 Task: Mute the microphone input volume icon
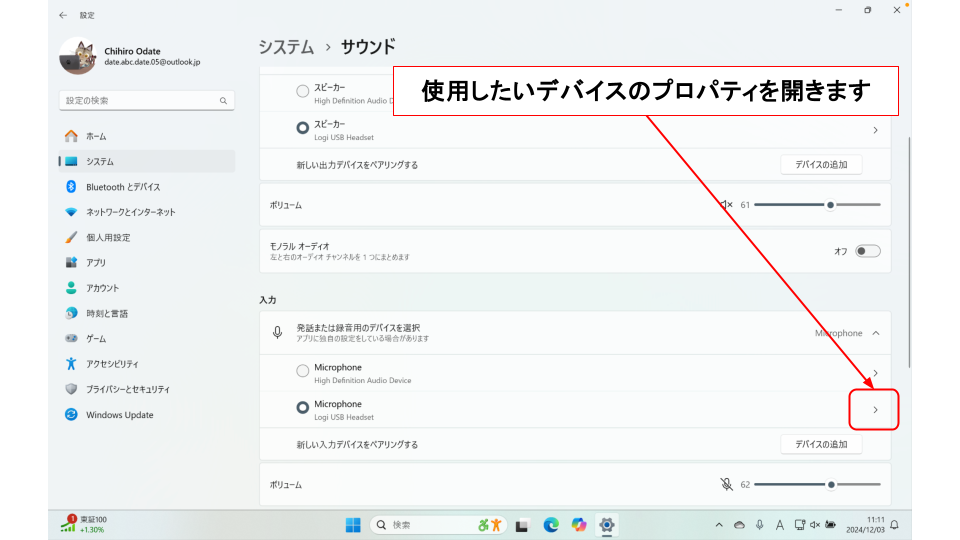click(x=726, y=484)
